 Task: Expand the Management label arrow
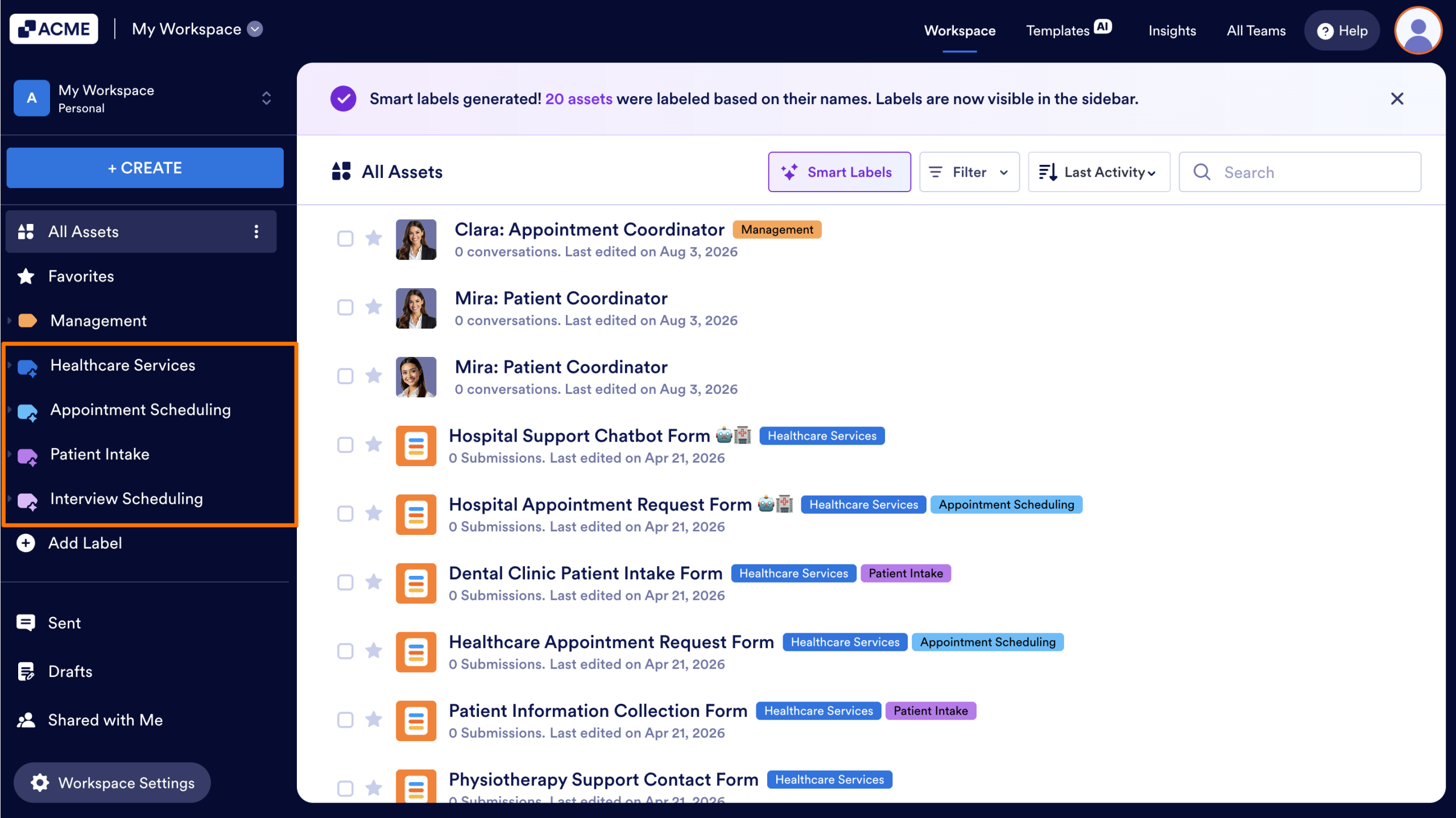[10, 321]
